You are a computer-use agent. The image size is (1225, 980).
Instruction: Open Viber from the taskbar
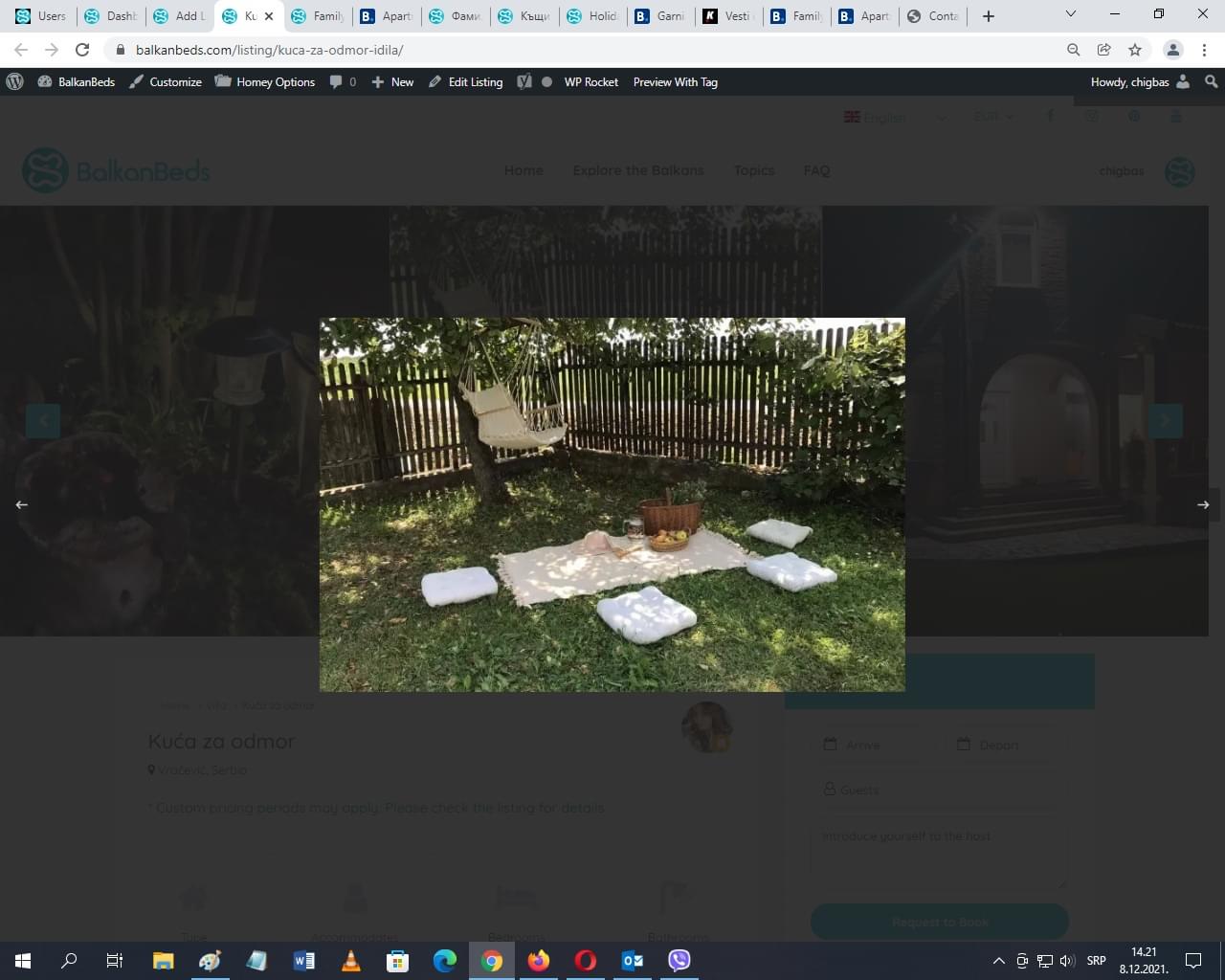point(679,961)
